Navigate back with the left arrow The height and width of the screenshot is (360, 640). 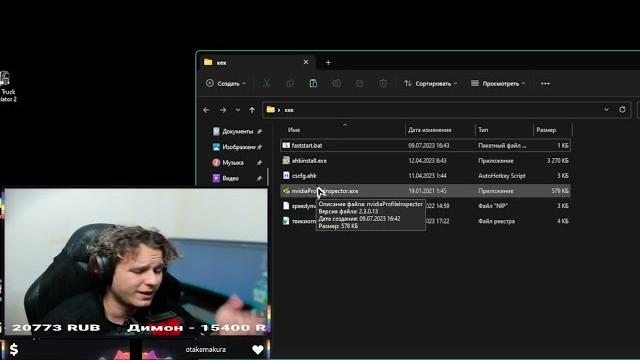(206, 110)
